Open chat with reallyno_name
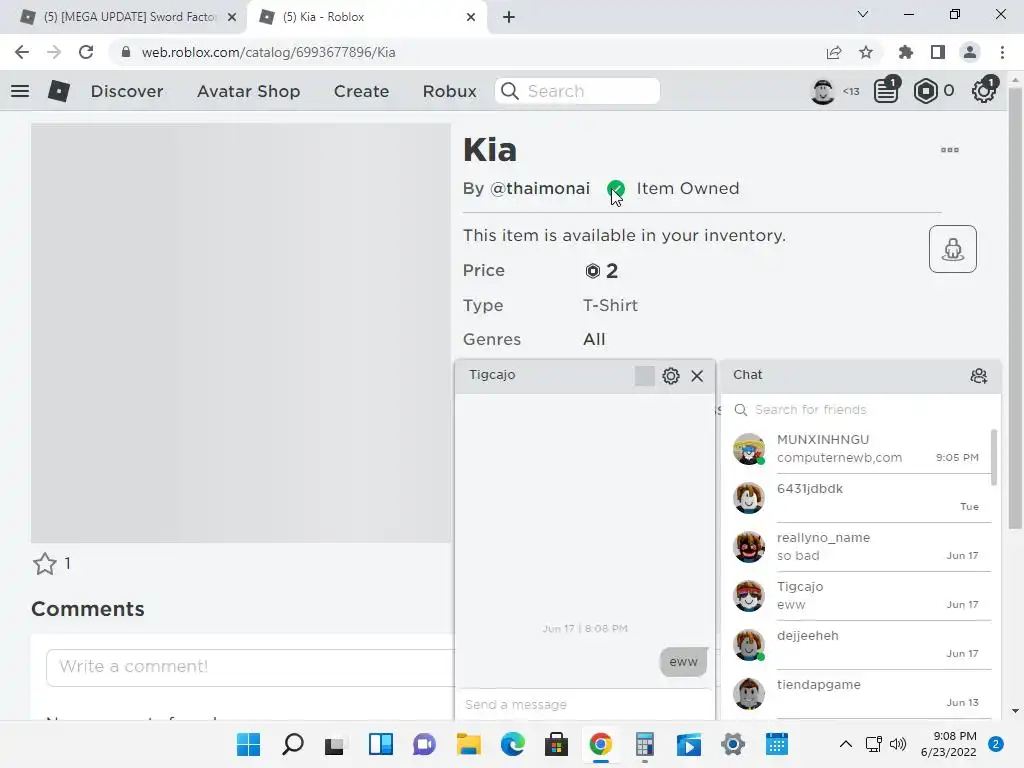Image resolution: width=1024 pixels, height=768 pixels. coord(859,547)
